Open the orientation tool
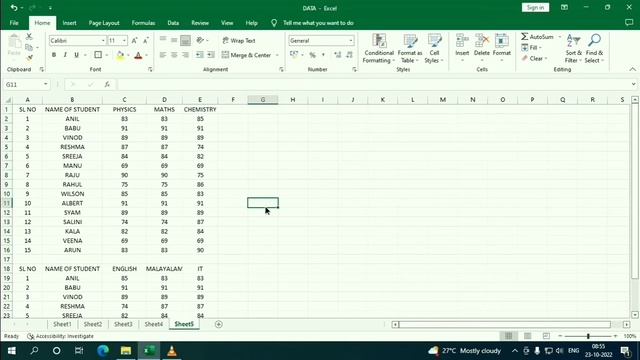 200,40
